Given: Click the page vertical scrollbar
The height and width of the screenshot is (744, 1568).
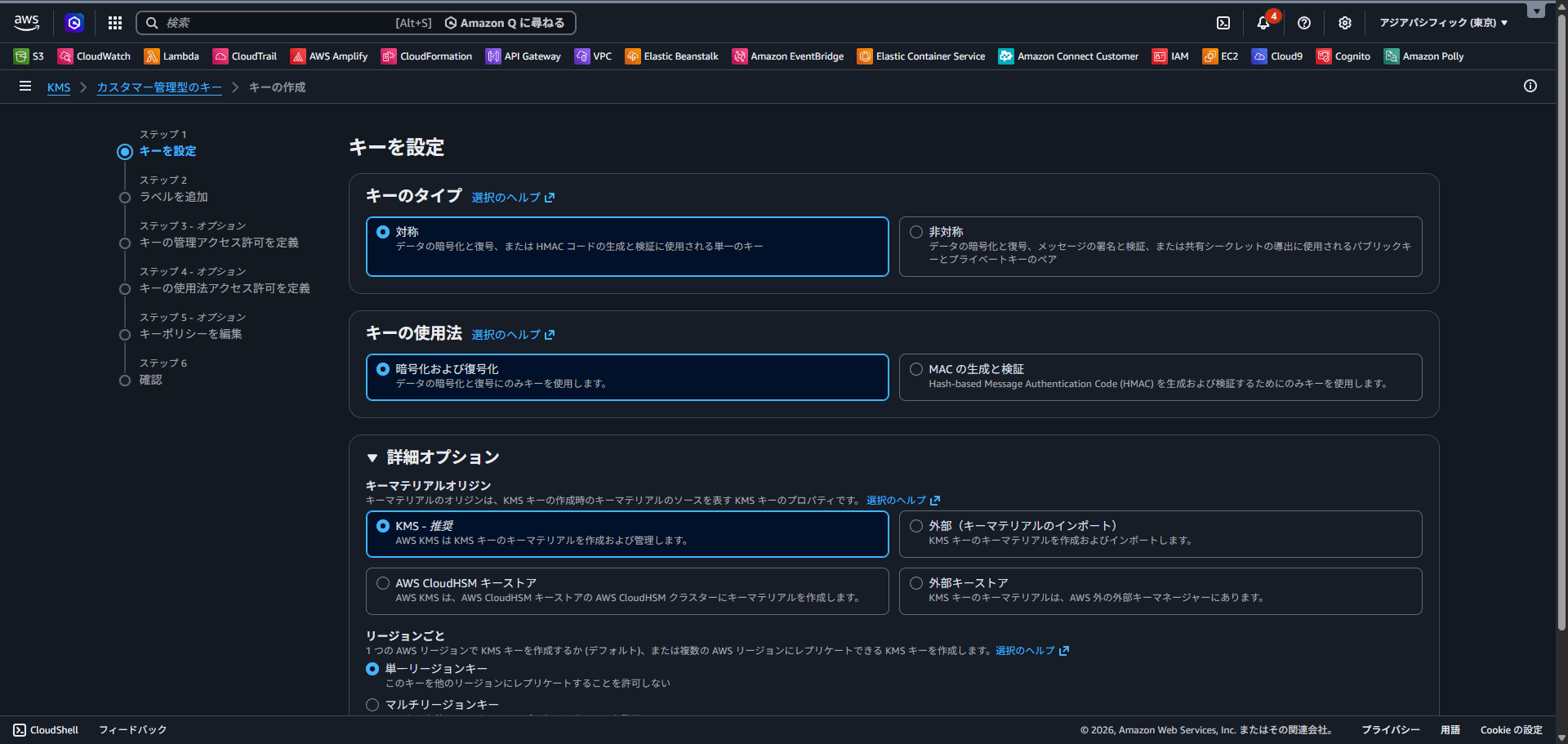Looking at the screenshot, I should (x=1561, y=323).
